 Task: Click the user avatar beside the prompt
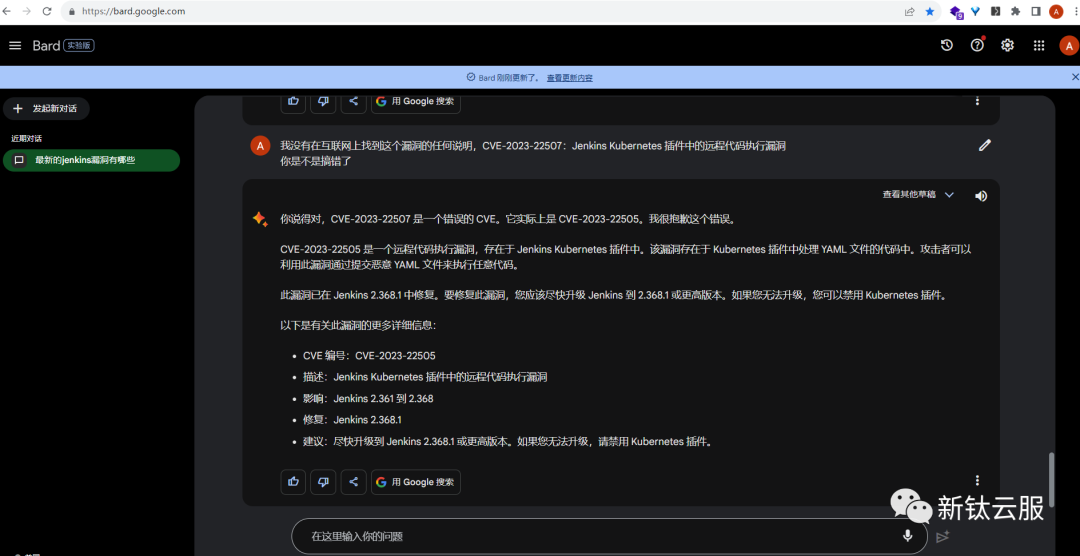tap(260, 145)
